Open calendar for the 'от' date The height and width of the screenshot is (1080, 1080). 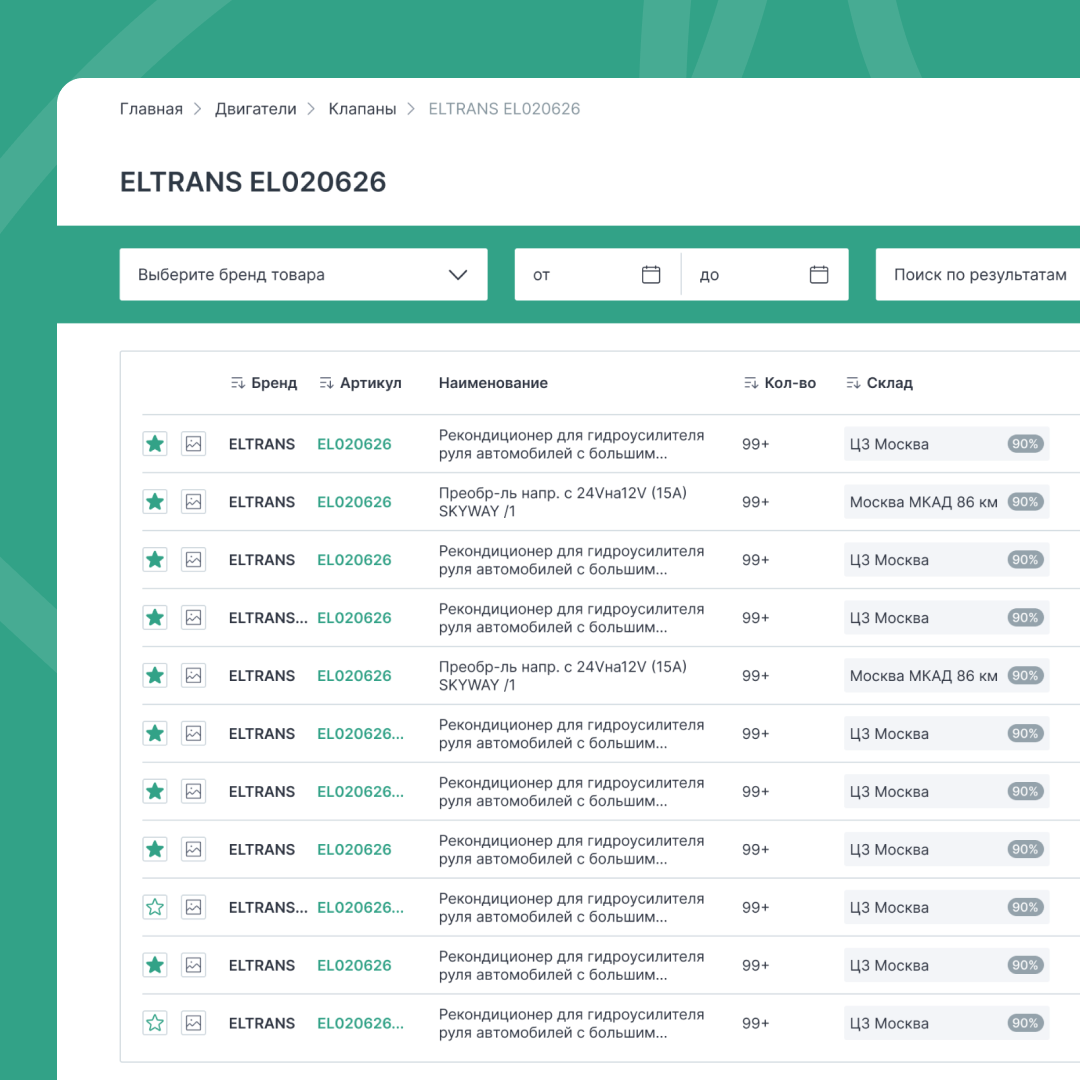tap(651, 274)
